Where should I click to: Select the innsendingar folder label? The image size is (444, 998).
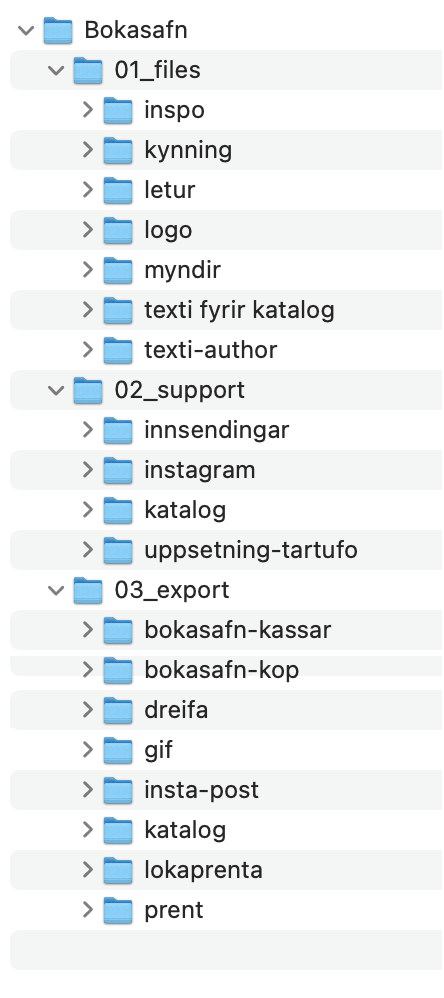pyautogui.click(x=216, y=430)
